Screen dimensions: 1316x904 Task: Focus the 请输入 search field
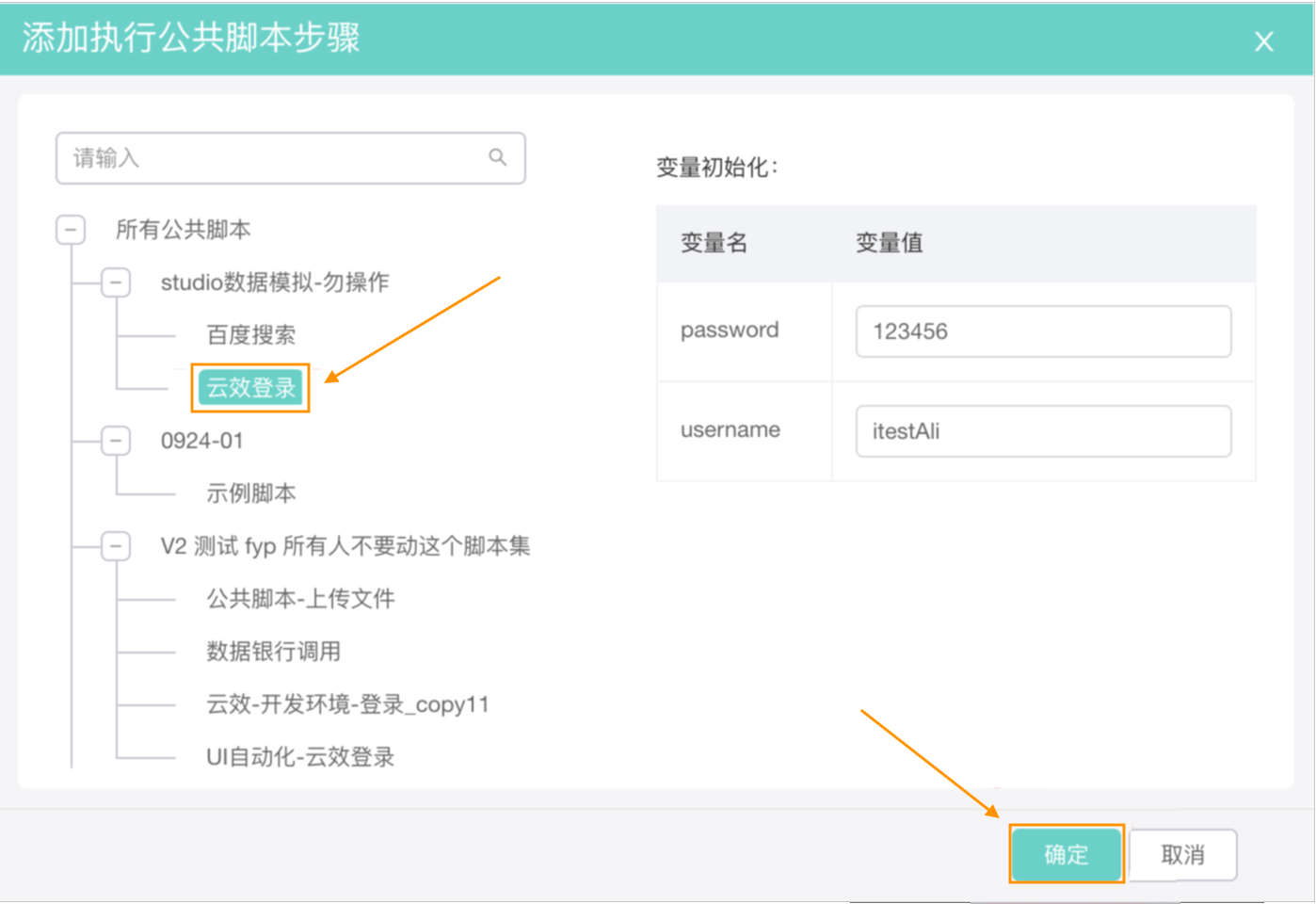coord(290,158)
